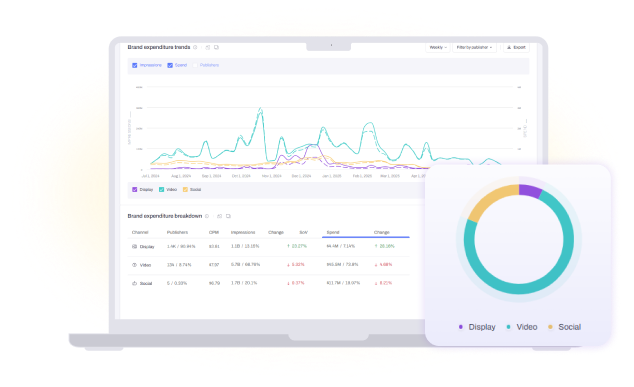634x387 pixels.
Task: Click the purple Display donut segment
Action: coord(531,190)
